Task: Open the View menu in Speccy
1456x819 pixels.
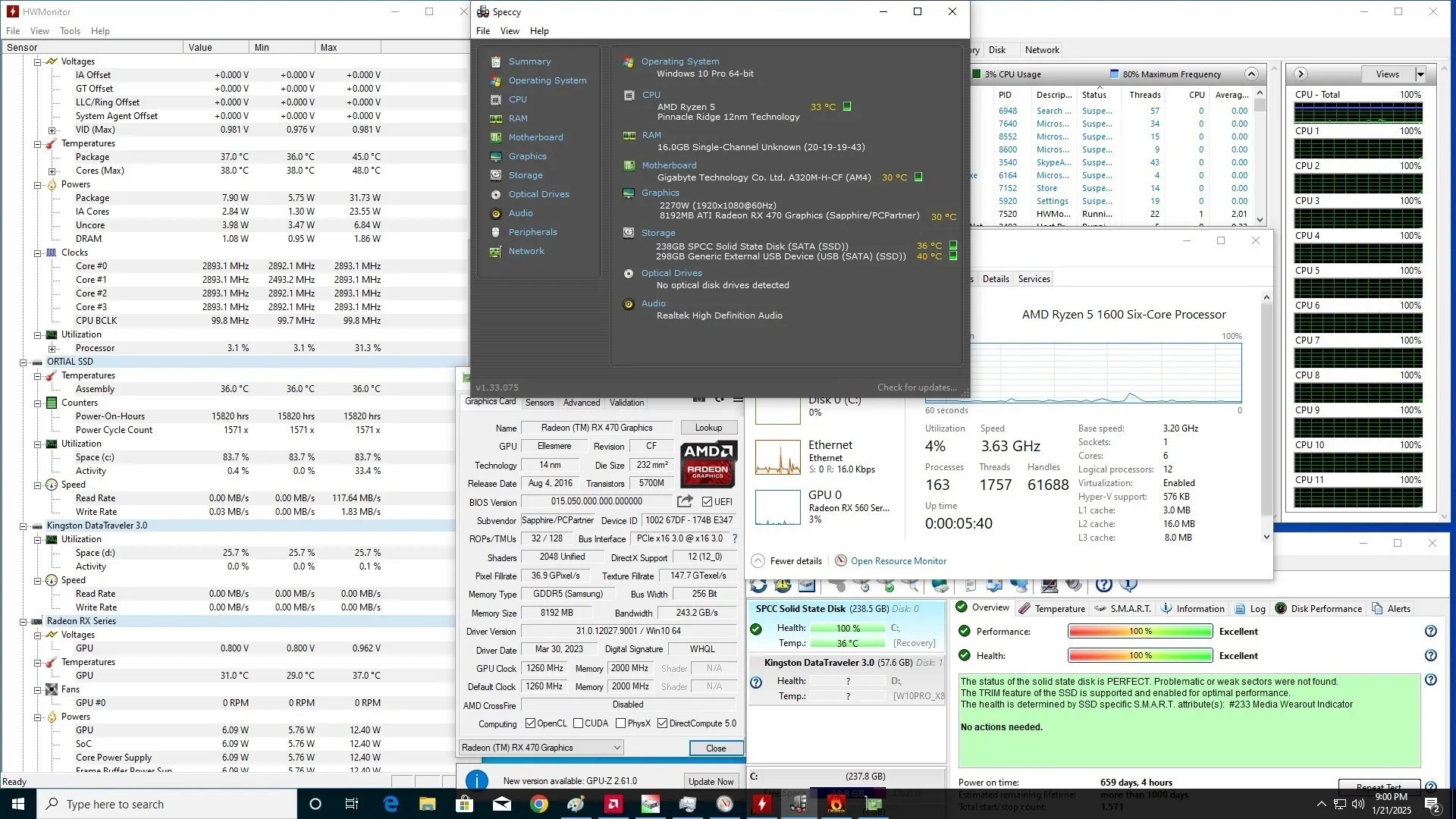Action: (x=510, y=31)
